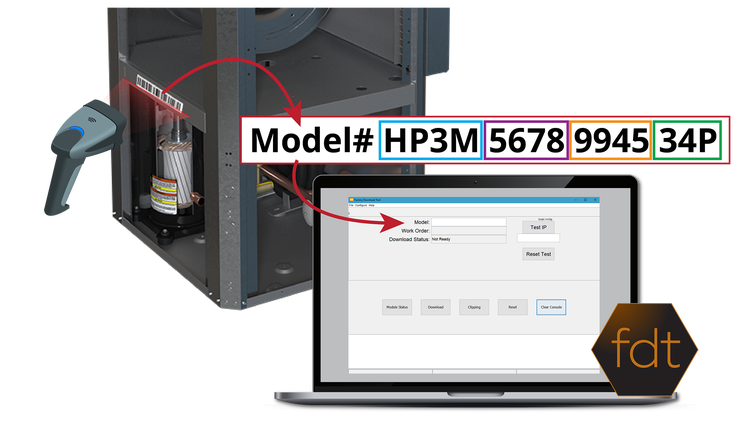The image size is (750, 422).
Task: Start the download with the Download button
Action: pyautogui.click(x=435, y=307)
